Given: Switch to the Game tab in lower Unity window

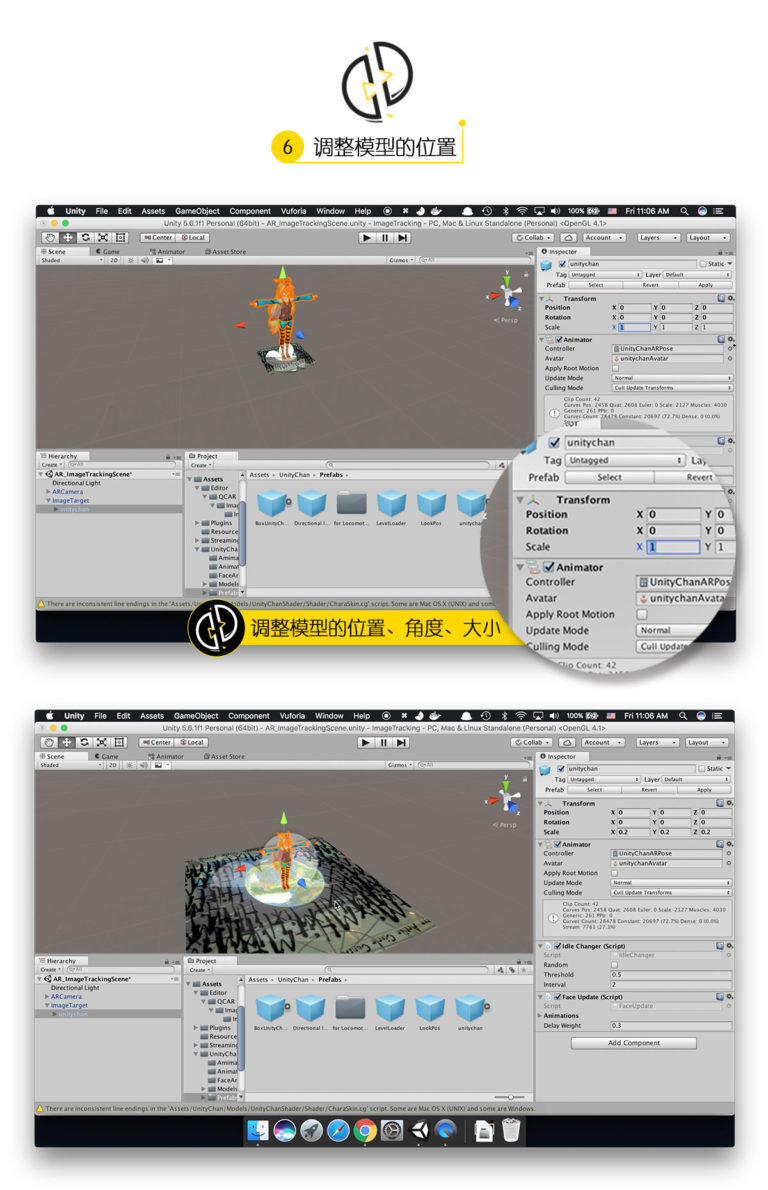Looking at the screenshot, I should pos(106,757).
